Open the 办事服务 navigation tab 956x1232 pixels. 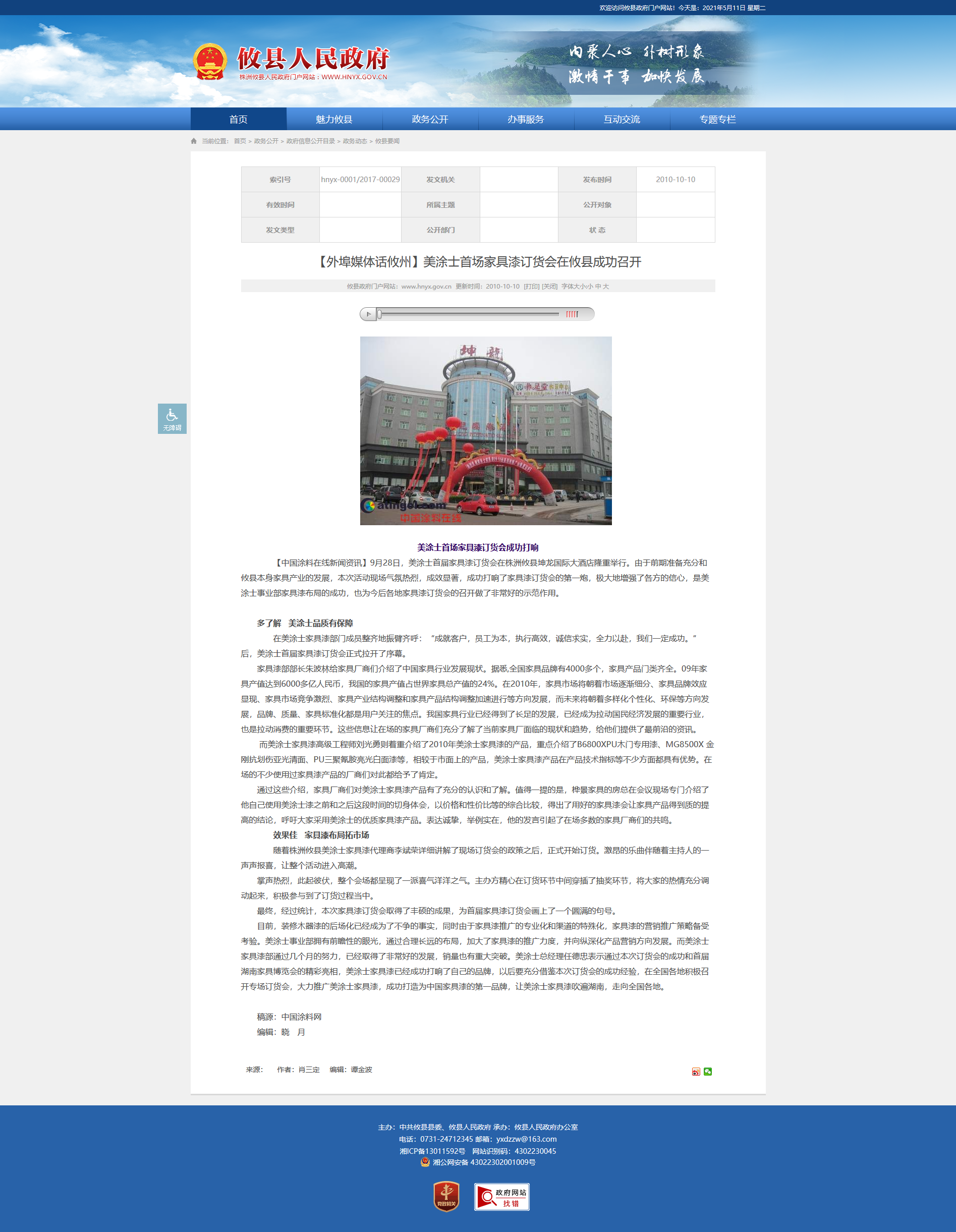pyautogui.click(x=526, y=119)
